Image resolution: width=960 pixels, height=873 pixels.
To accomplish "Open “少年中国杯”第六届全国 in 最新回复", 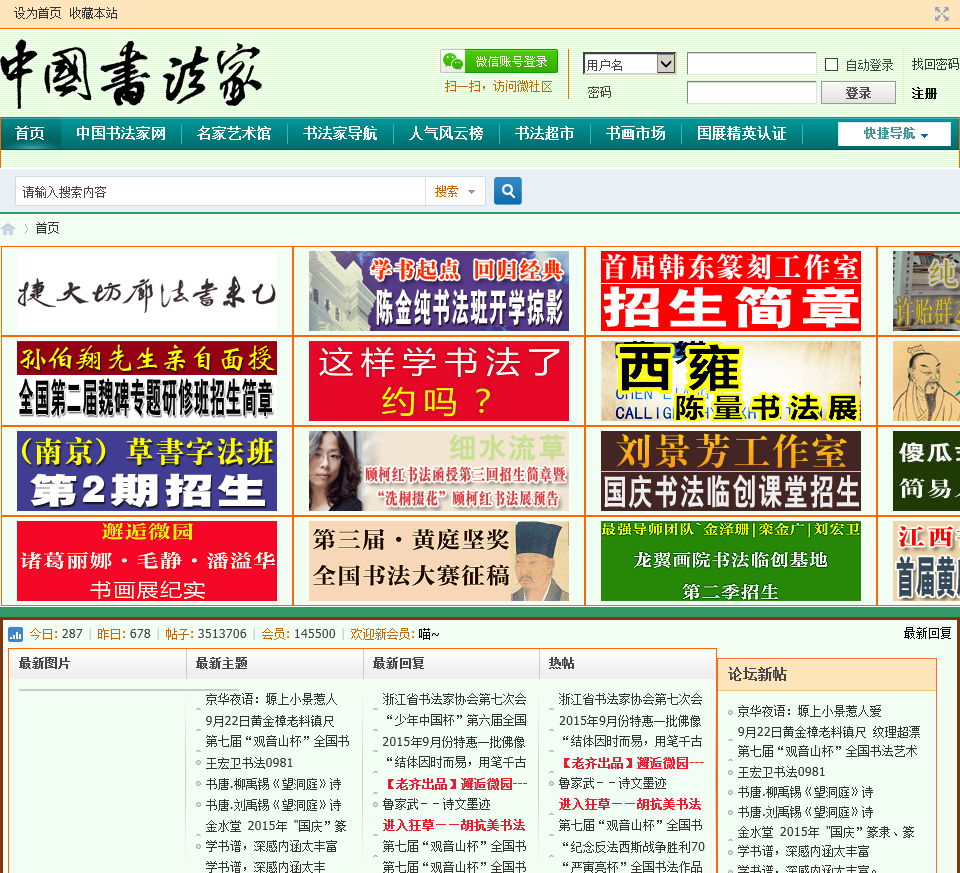I will tap(454, 721).
